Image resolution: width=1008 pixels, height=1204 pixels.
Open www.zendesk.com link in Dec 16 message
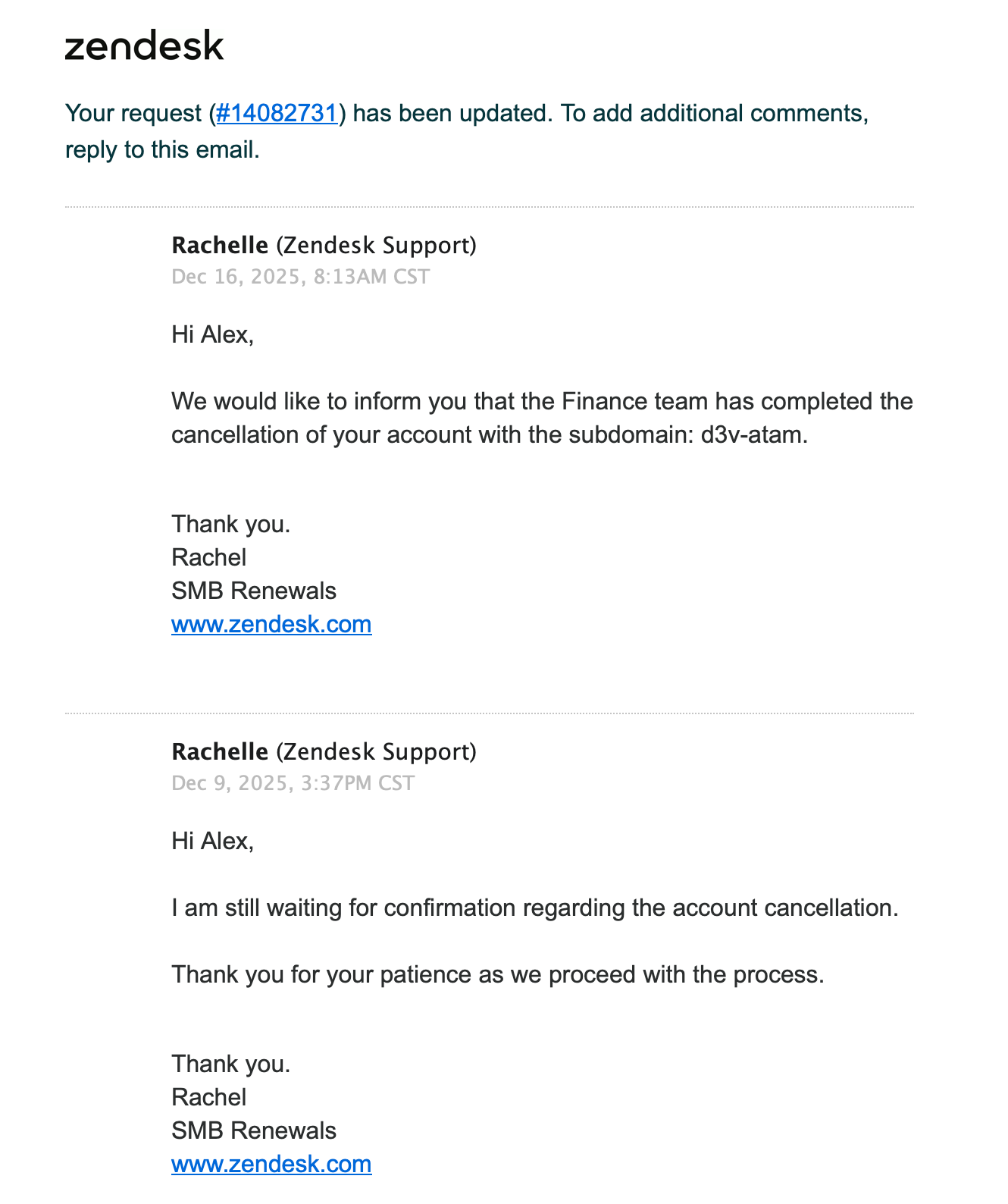(271, 624)
